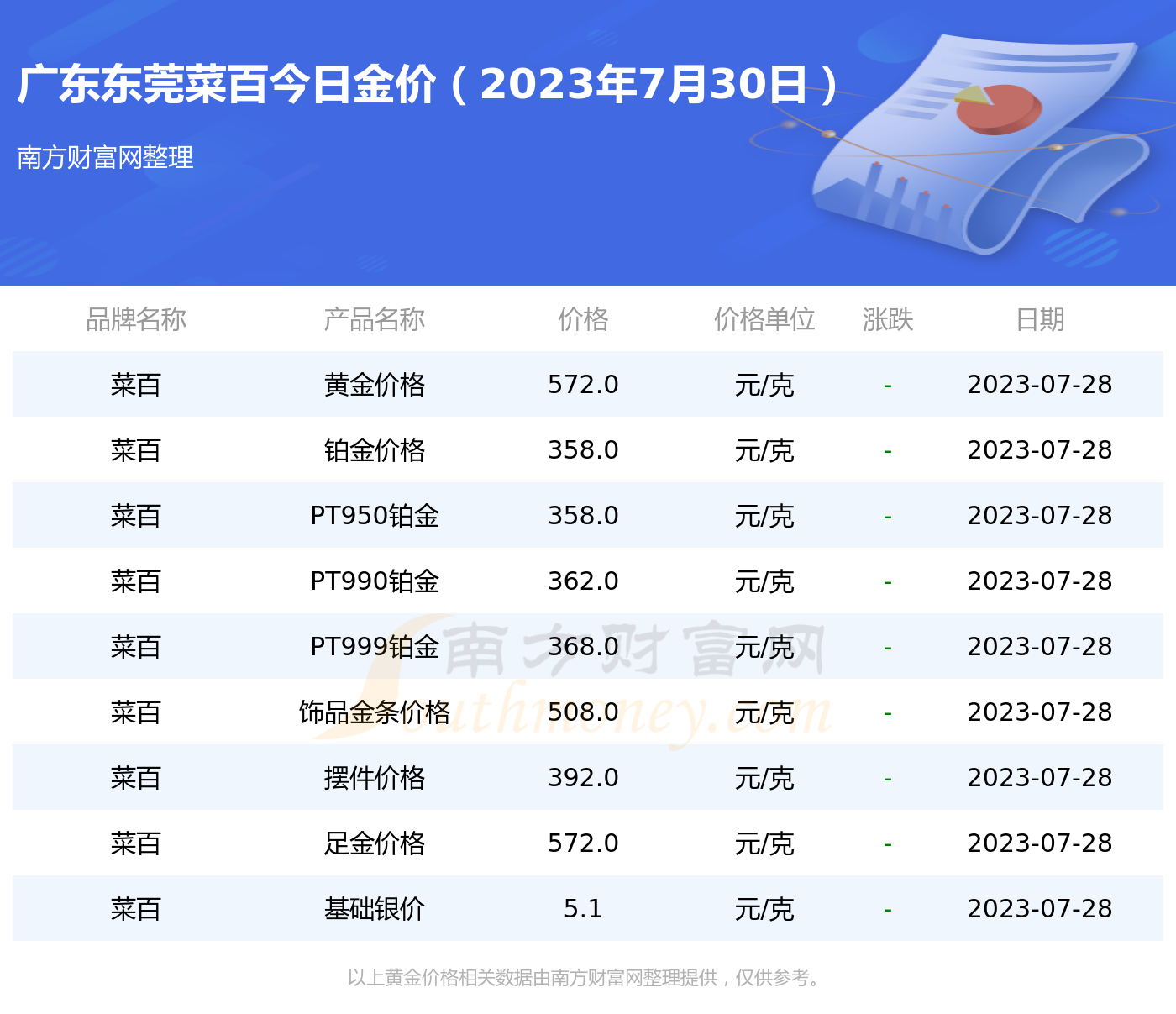1176x1014 pixels.
Task: Pick the 元/克 unit in 铂金价格 row
Action: pos(764,450)
